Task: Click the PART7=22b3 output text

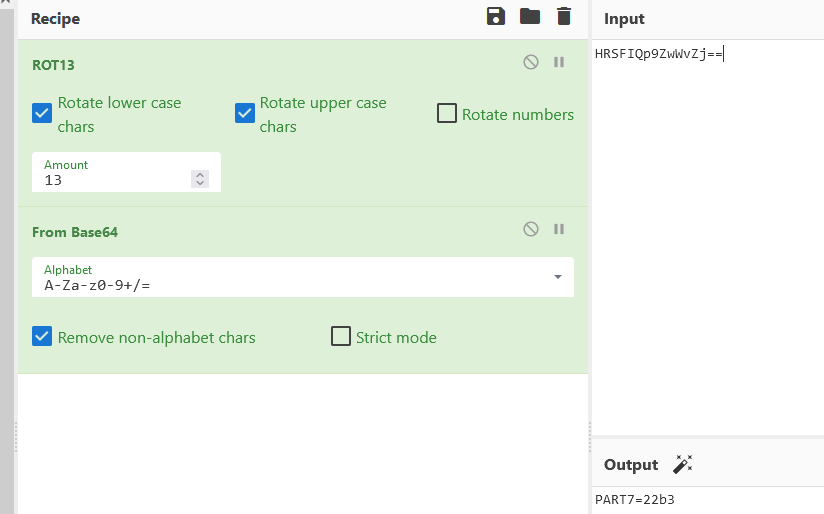Action: pos(634,500)
